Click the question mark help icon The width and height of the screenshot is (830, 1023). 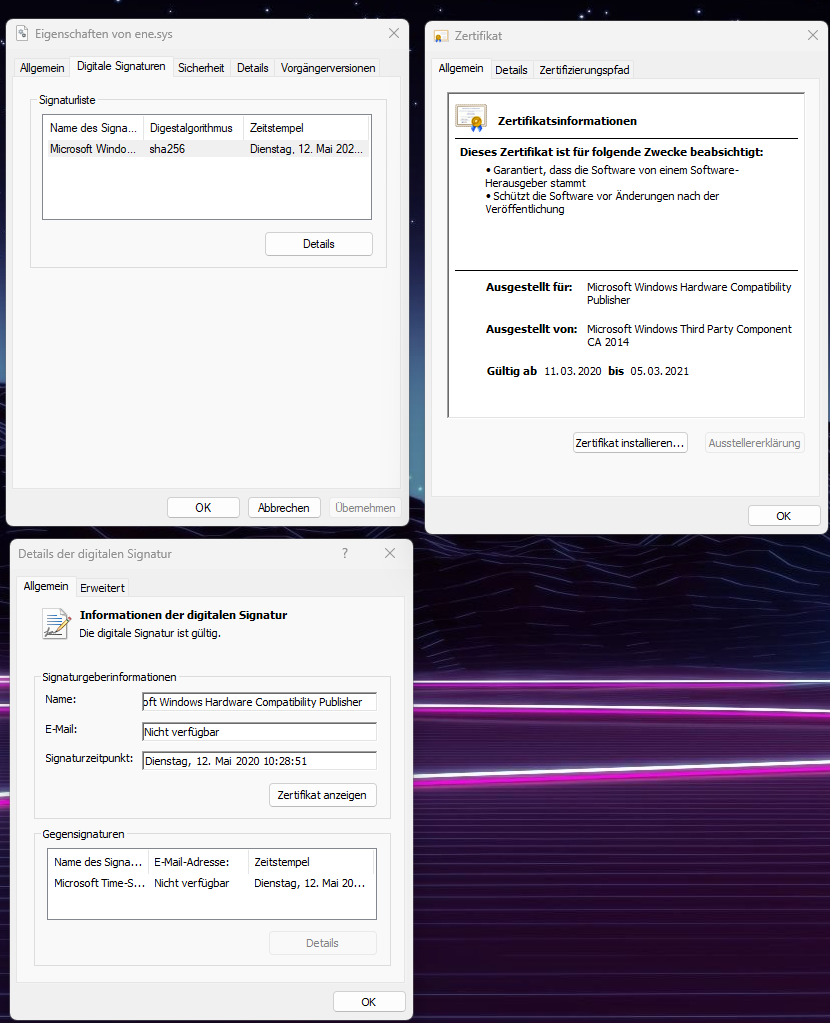(x=345, y=553)
